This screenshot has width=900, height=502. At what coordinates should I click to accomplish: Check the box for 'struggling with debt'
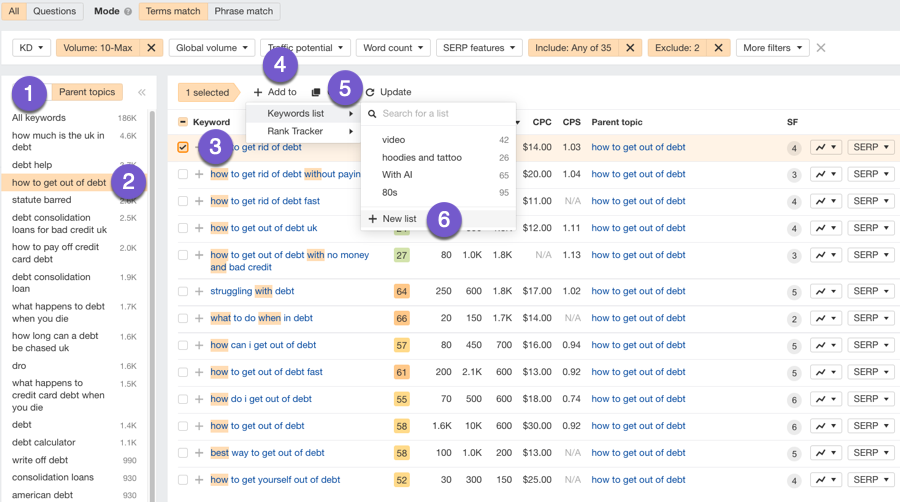pyautogui.click(x=183, y=291)
